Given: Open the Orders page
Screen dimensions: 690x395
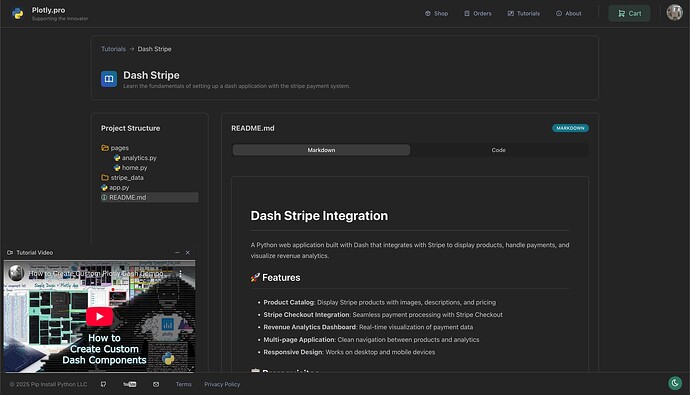Looking at the screenshot, I should (477, 14).
